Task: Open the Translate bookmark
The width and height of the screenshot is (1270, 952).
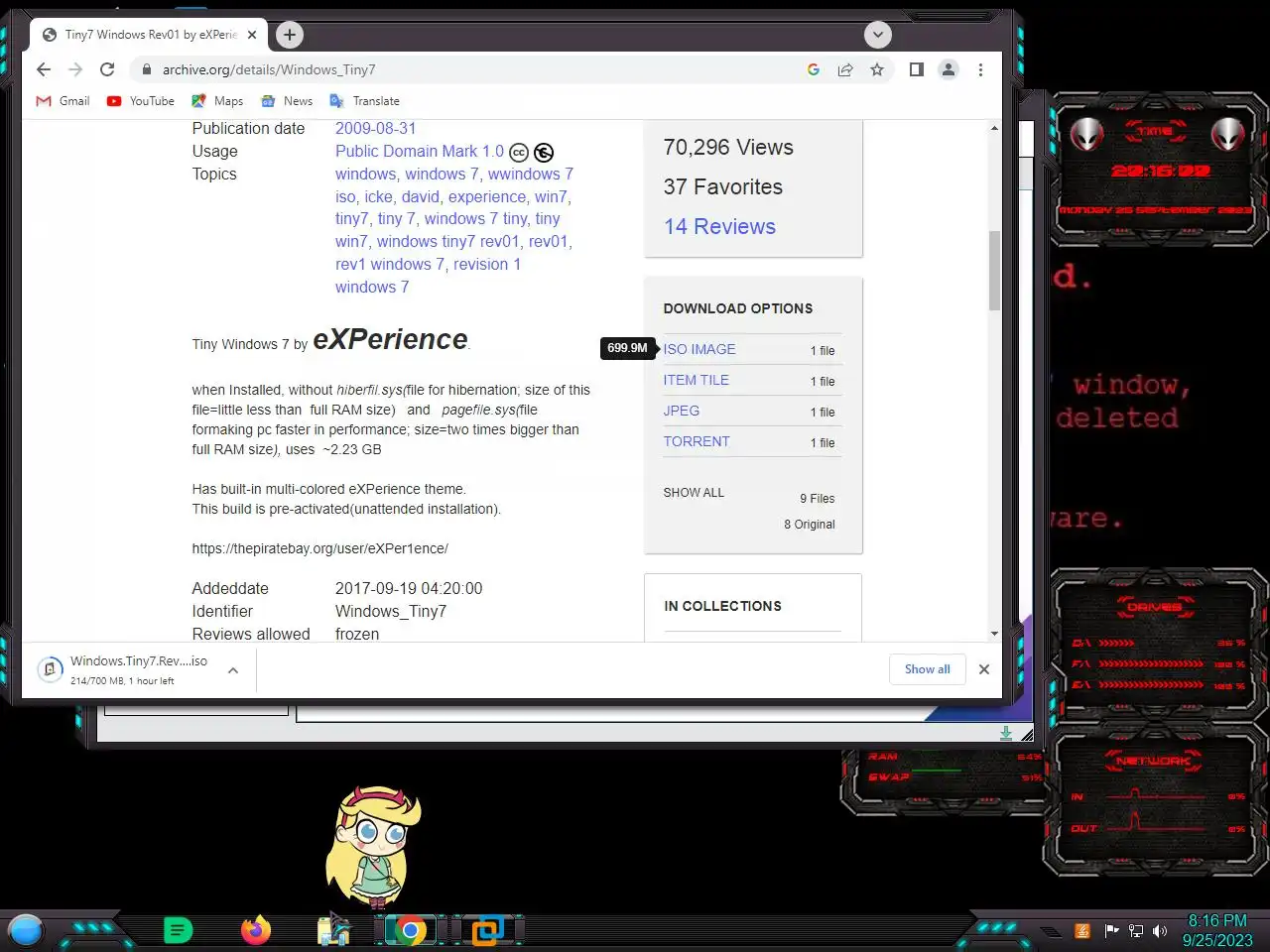Action: click(x=364, y=101)
